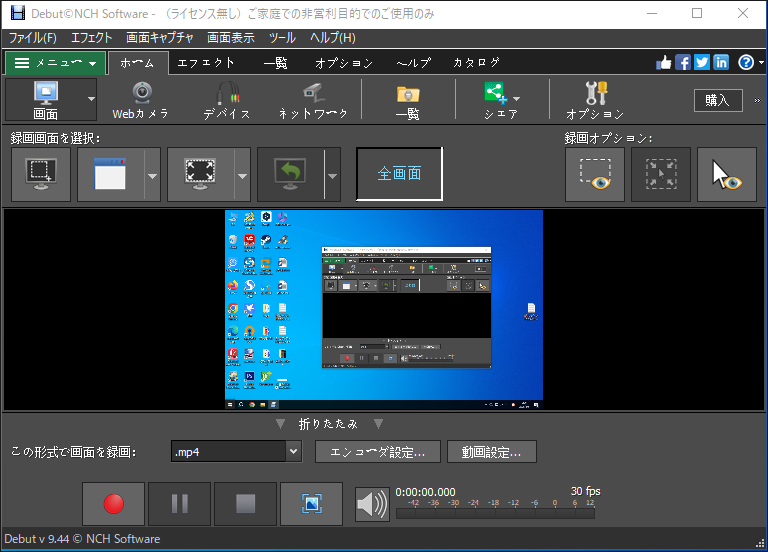Toggle show selection rectangle while recording
The width and height of the screenshot is (768, 552).
[x=595, y=174]
